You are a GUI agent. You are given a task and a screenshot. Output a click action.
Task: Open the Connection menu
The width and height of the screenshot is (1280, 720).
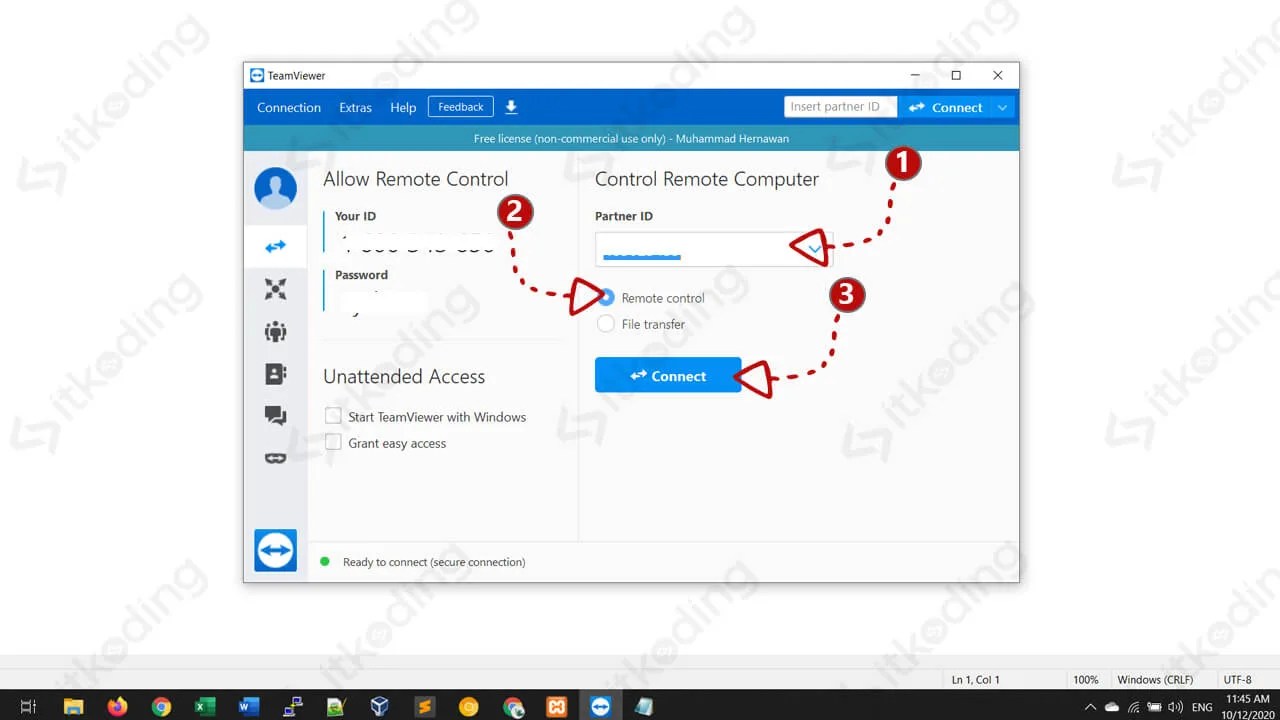(x=289, y=107)
